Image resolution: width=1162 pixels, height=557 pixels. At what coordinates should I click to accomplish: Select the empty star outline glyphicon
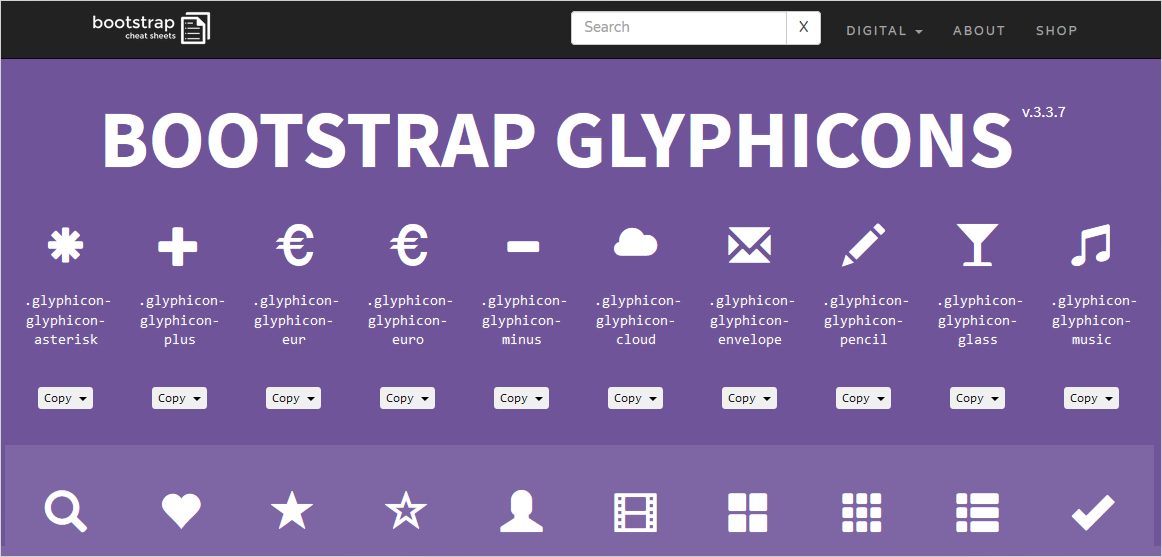pos(406,512)
